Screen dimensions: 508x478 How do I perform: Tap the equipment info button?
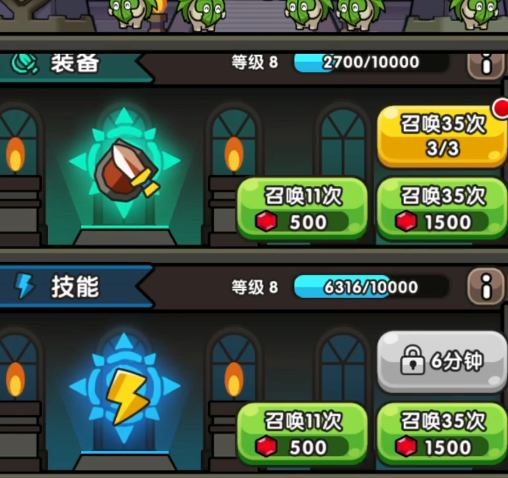(x=486, y=65)
